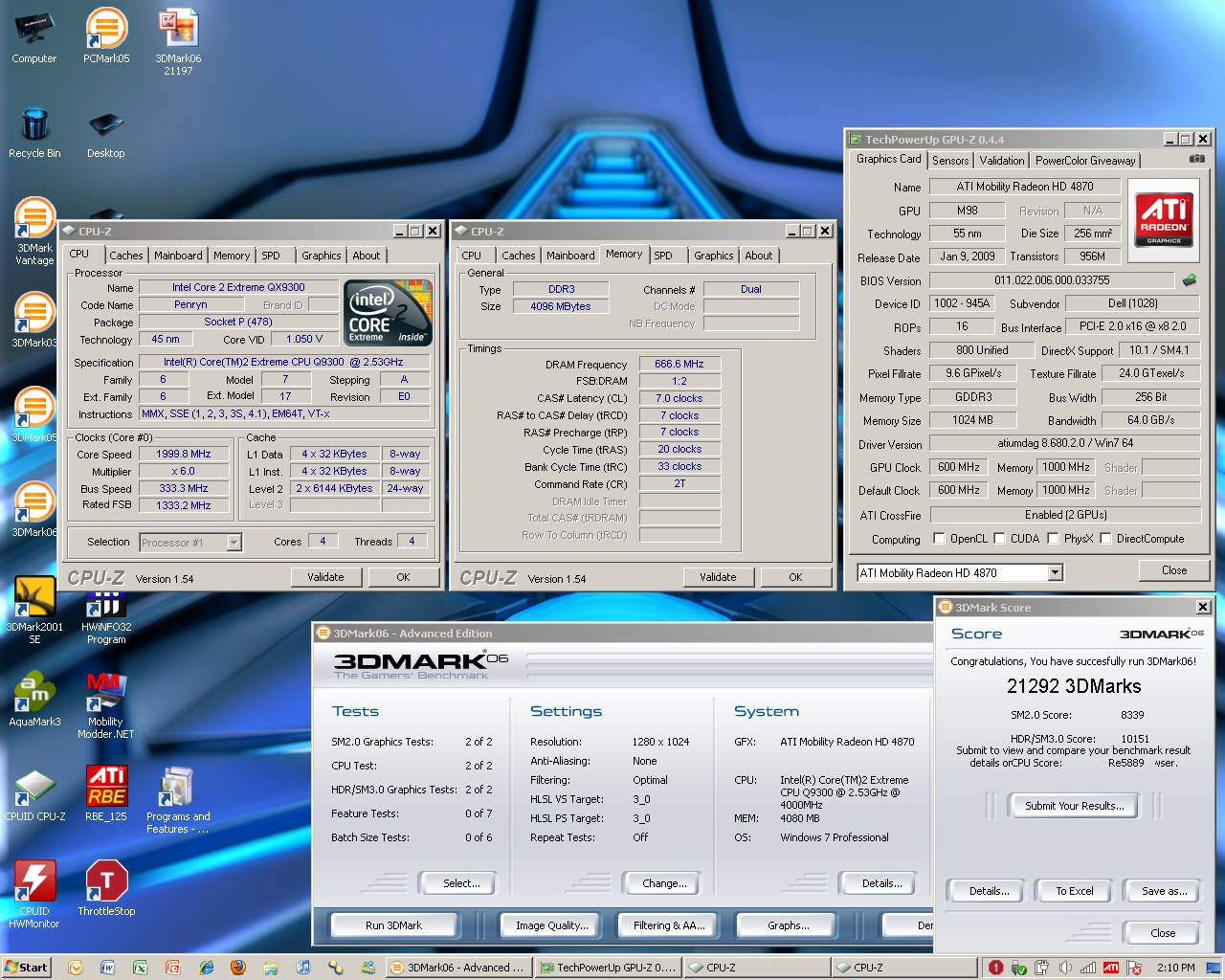The width and height of the screenshot is (1225, 980).
Task: Enable the OpenCL checkbox
Action: coord(939,539)
